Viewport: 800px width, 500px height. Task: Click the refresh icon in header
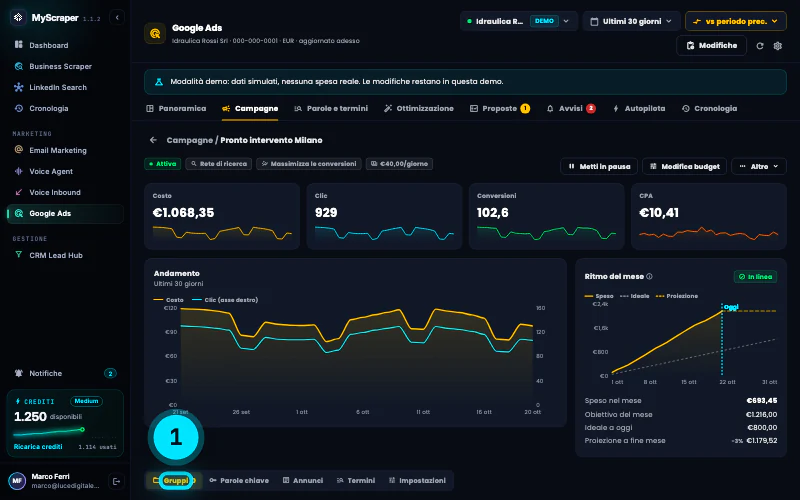pyautogui.click(x=760, y=46)
